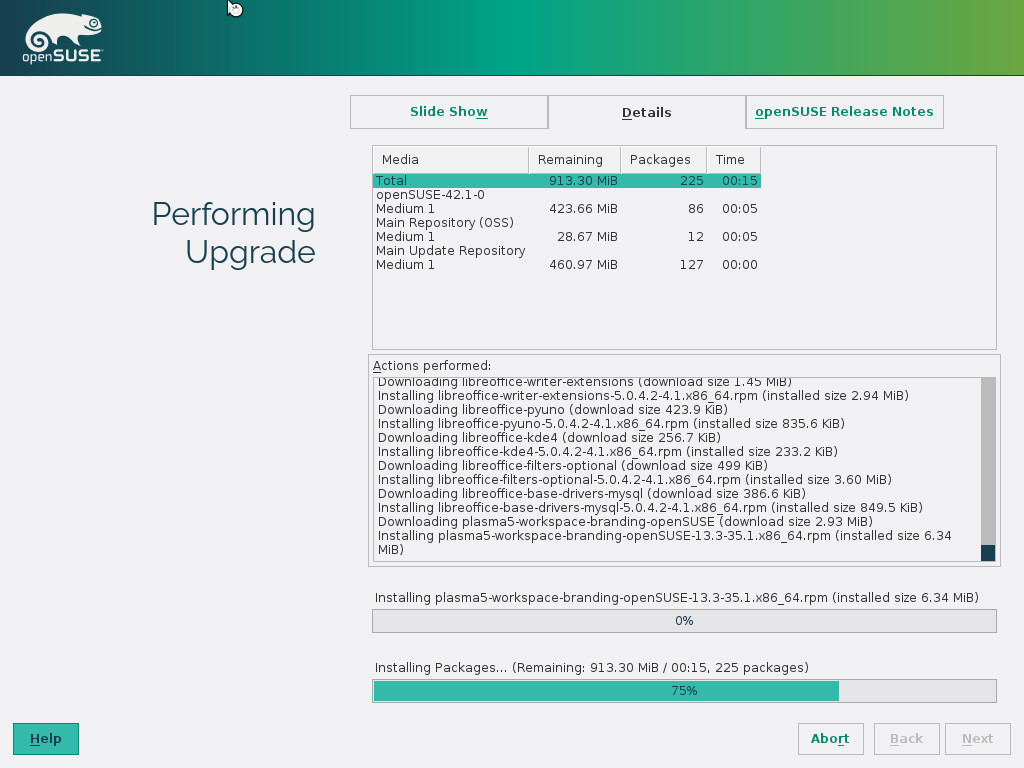1024x768 pixels.
Task: Click the greyed-out Next button
Action: [x=977, y=739]
